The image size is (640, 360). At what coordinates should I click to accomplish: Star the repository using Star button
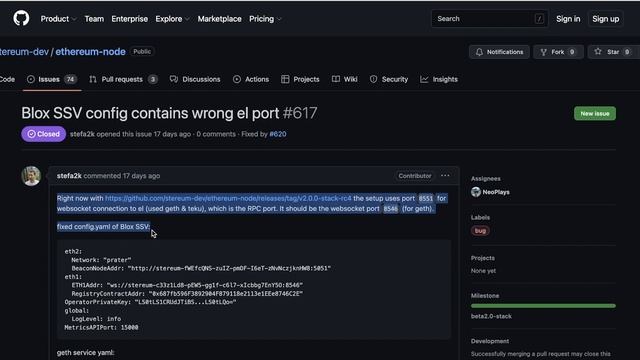pyautogui.click(x=613, y=52)
